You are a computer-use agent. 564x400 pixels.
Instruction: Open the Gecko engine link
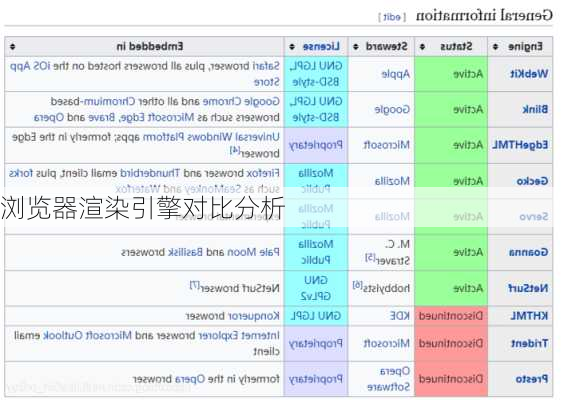click(x=532, y=181)
